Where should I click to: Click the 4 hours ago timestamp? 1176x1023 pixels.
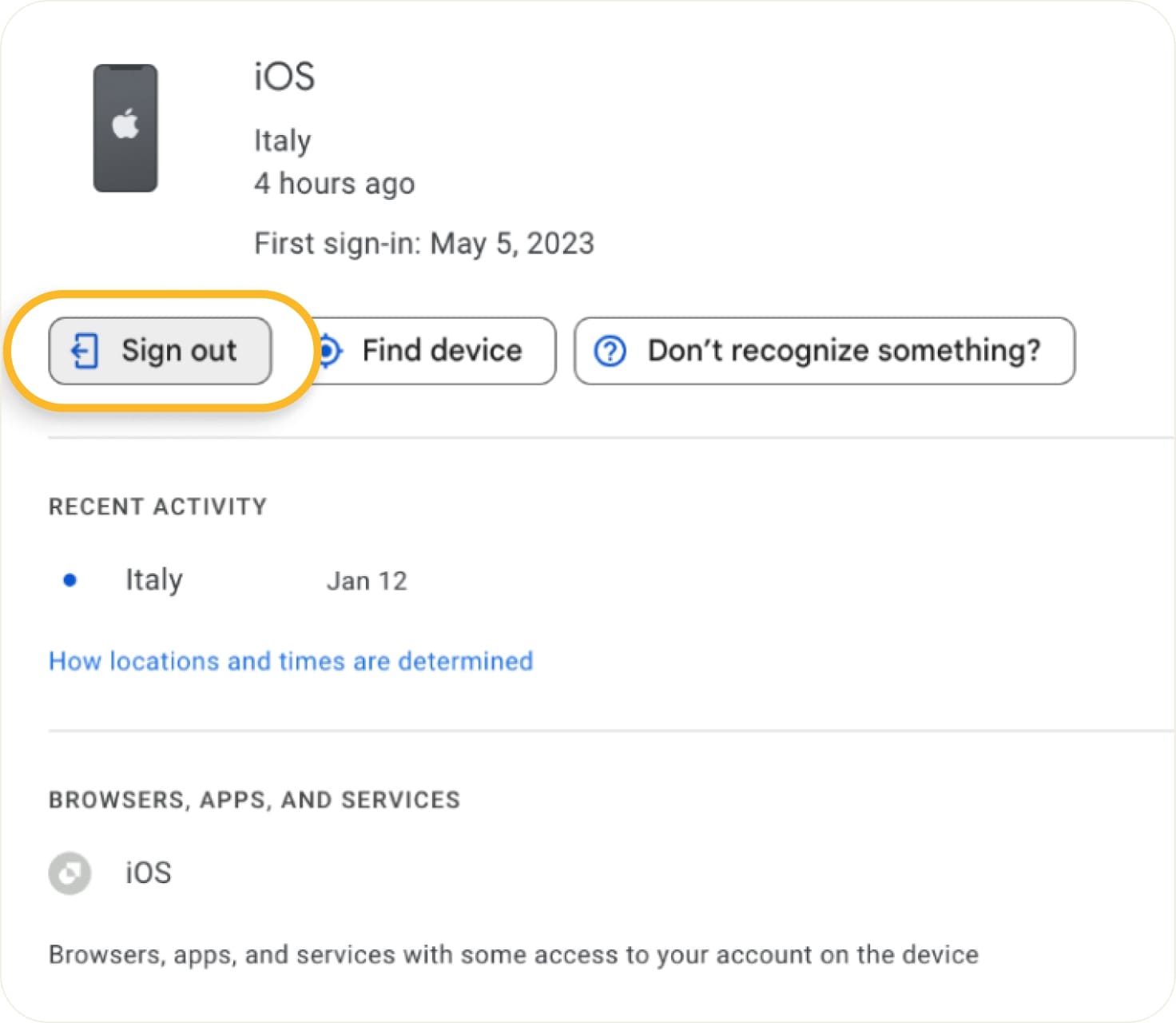tap(335, 183)
